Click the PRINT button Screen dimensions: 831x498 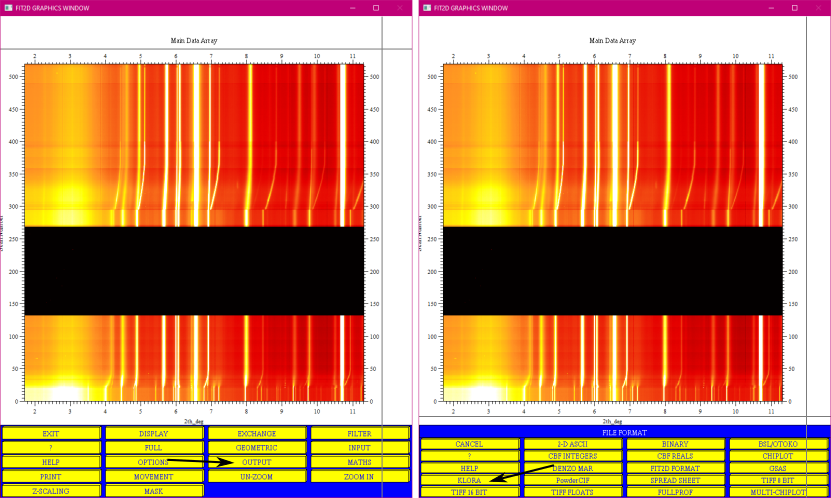[51, 476]
